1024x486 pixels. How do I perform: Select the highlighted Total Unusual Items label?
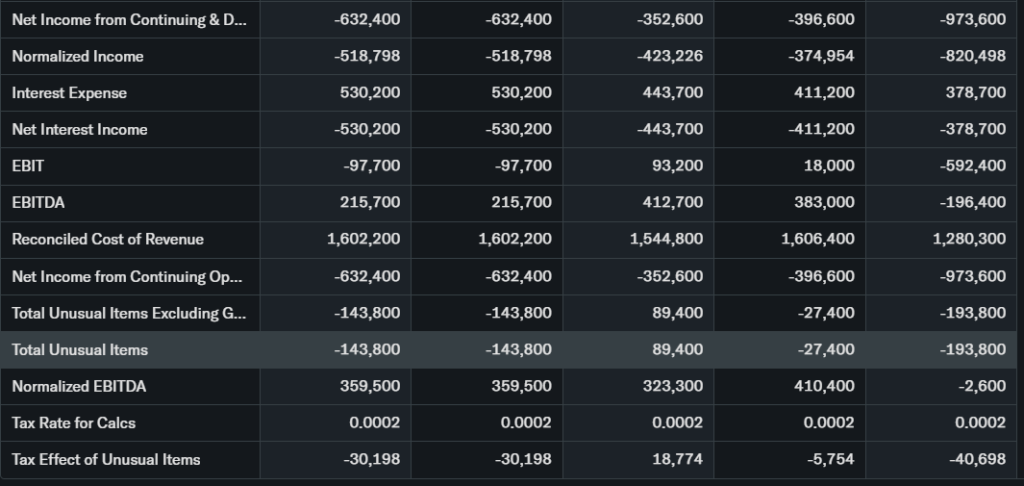coord(80,350)
